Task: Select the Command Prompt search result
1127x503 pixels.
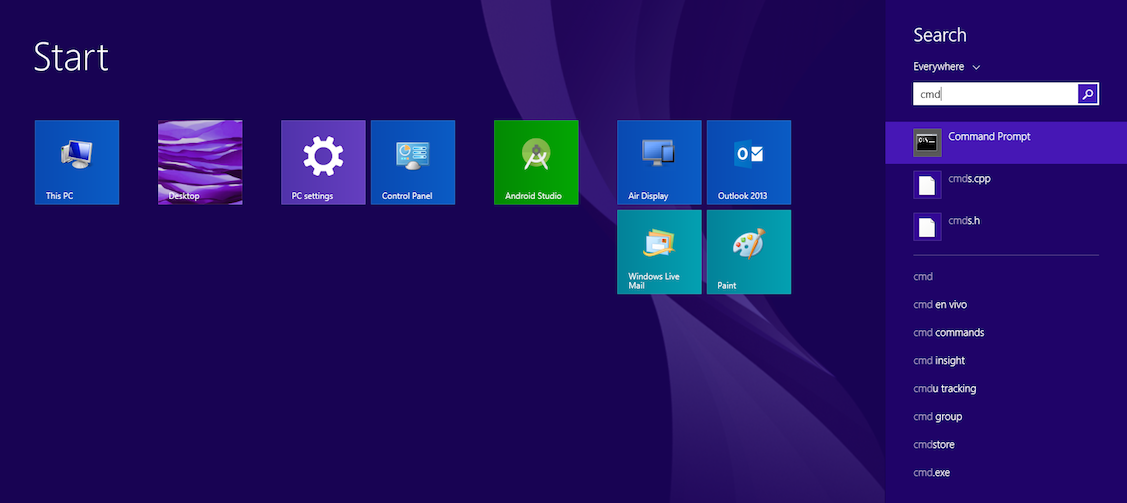Action: point(1005,142)
